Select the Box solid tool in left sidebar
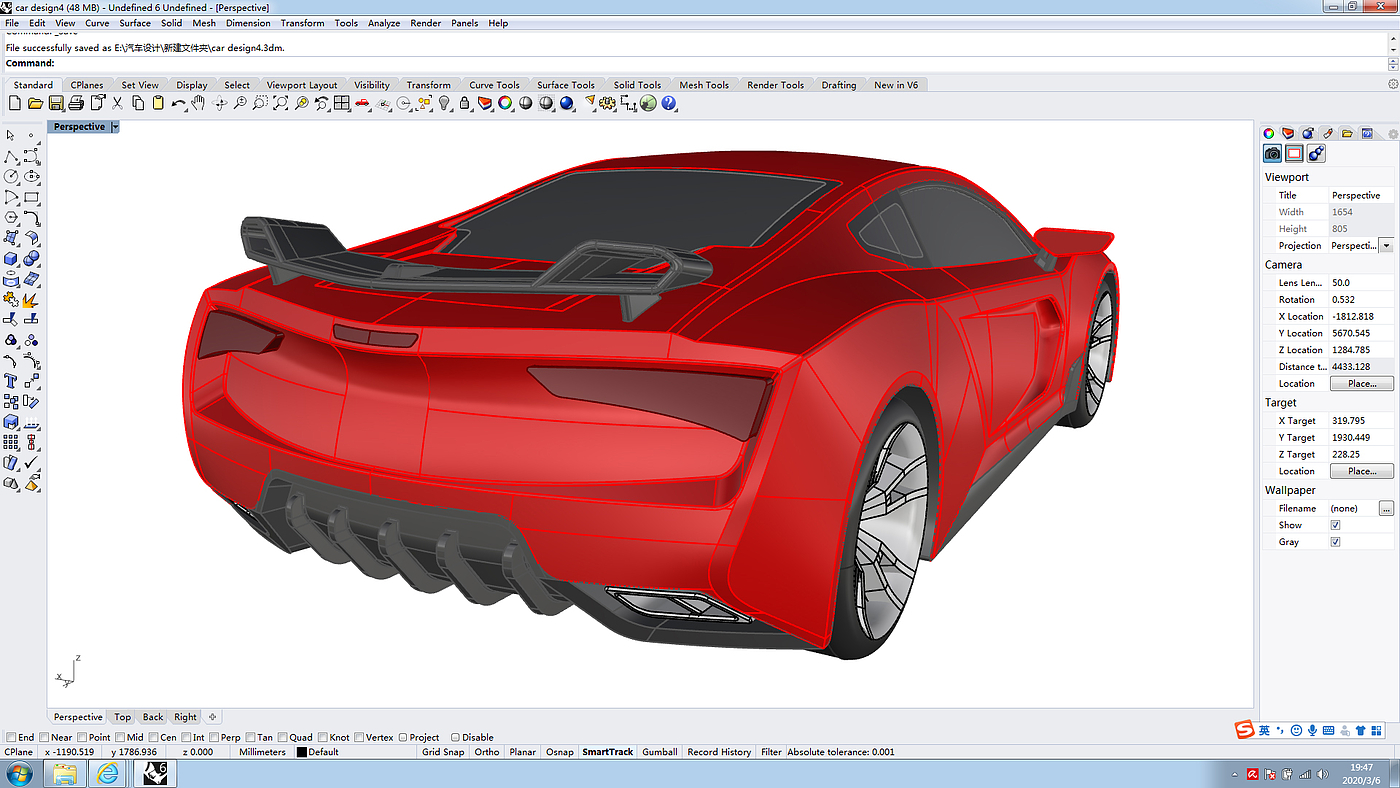 point(11,259)
